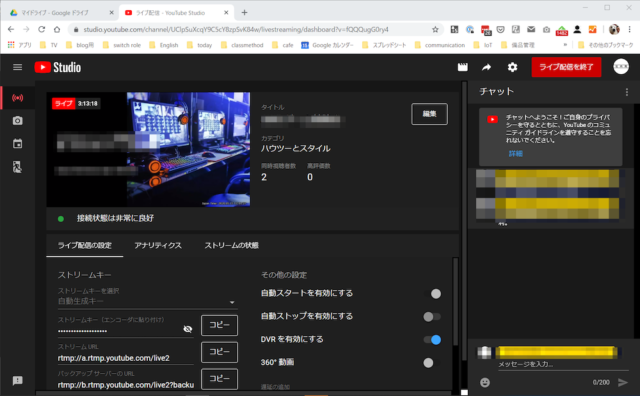The height and width of the screenshot is (396, 640).
Task: Send feedback via bottom-left sidebar icon
Action: [18, 380]
